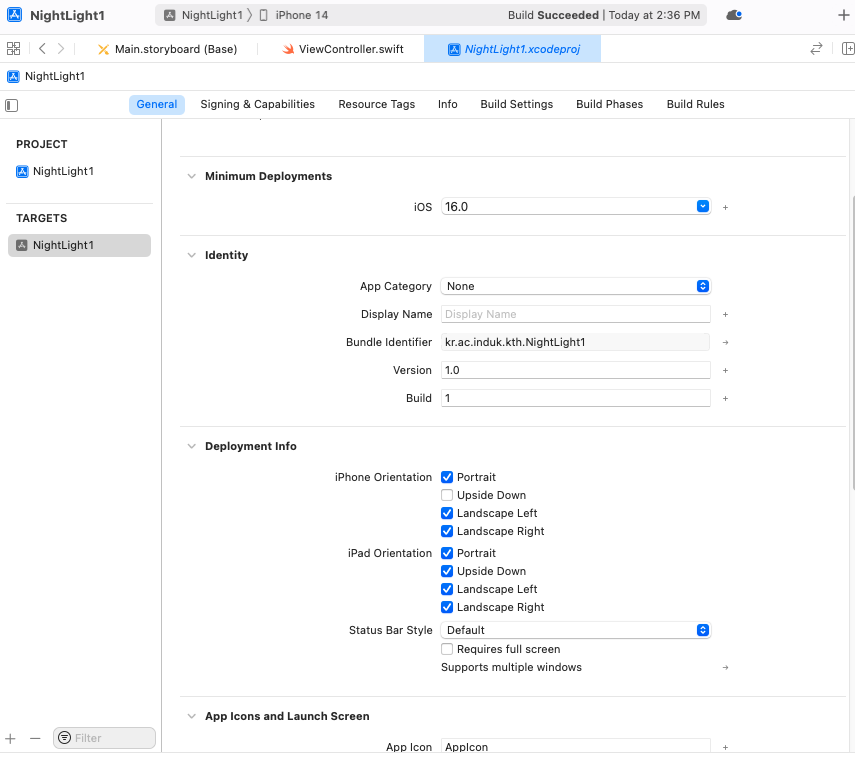Click the targets Filter field
Screen dimensions: 855x758
104,738
